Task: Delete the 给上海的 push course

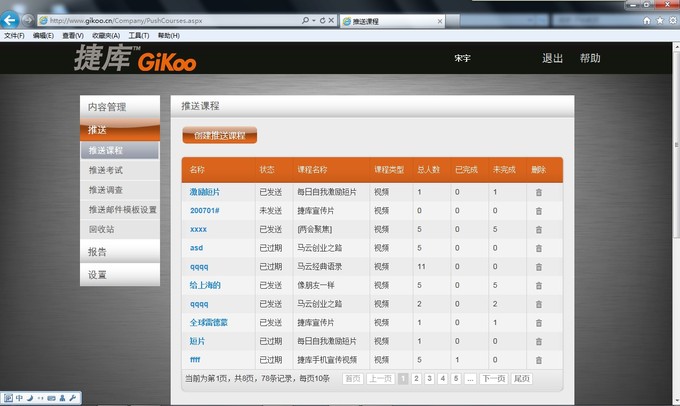Action: (x=539, y=285)
